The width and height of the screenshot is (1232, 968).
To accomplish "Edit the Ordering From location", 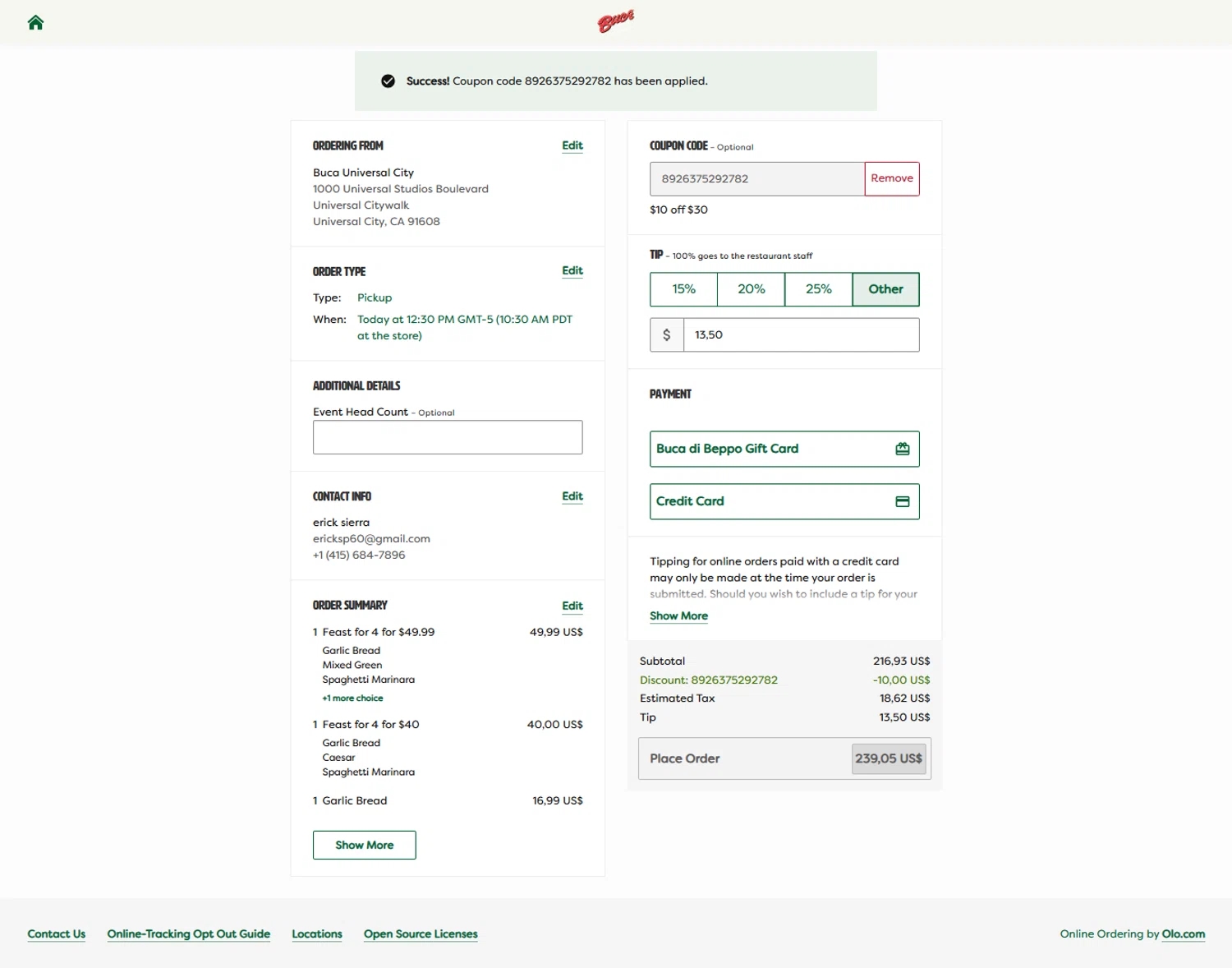I will click(572, 145).
